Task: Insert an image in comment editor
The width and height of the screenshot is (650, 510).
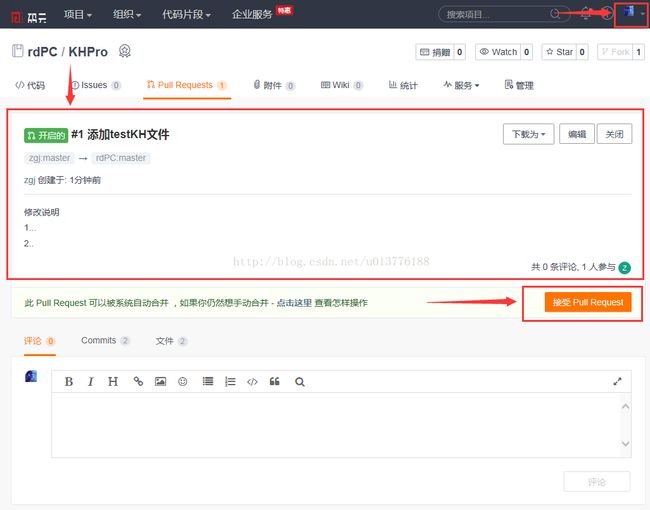Action: 160,381
